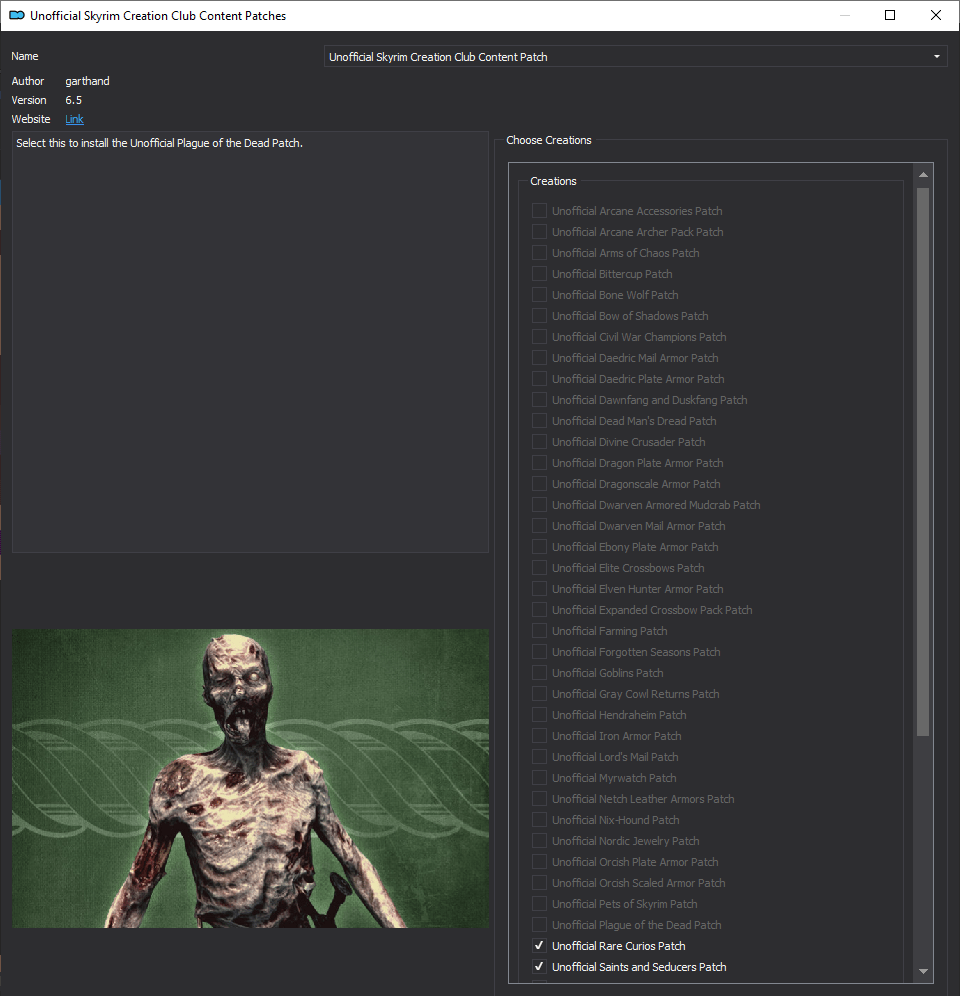Uncheck Unofficial Saints and Seducers Patch

[x=539, y=966]
